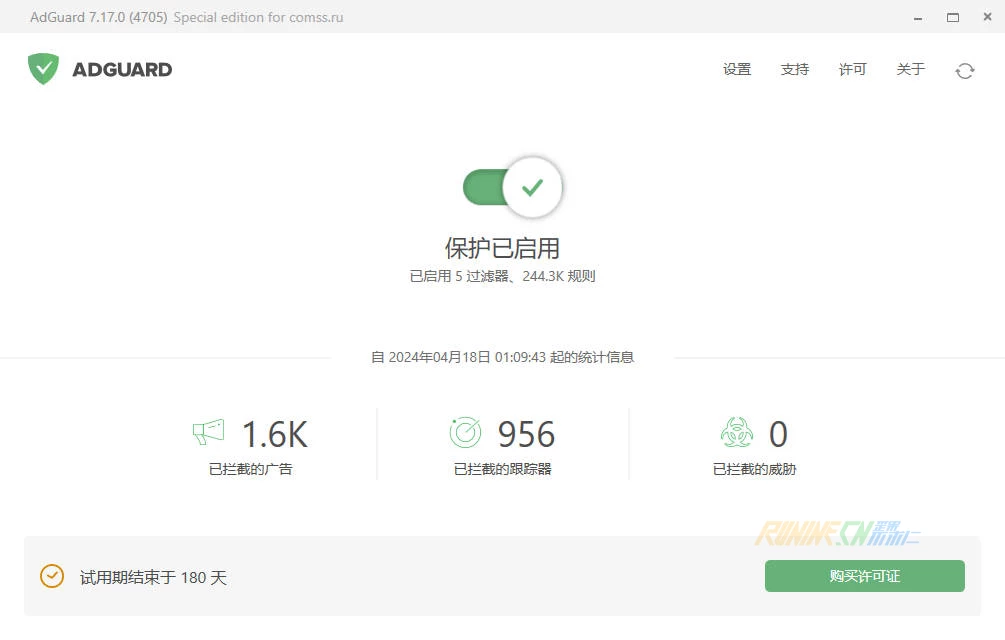
Task: Click the AdGuard shield logo icon
Action: click(x=43, y=69)
